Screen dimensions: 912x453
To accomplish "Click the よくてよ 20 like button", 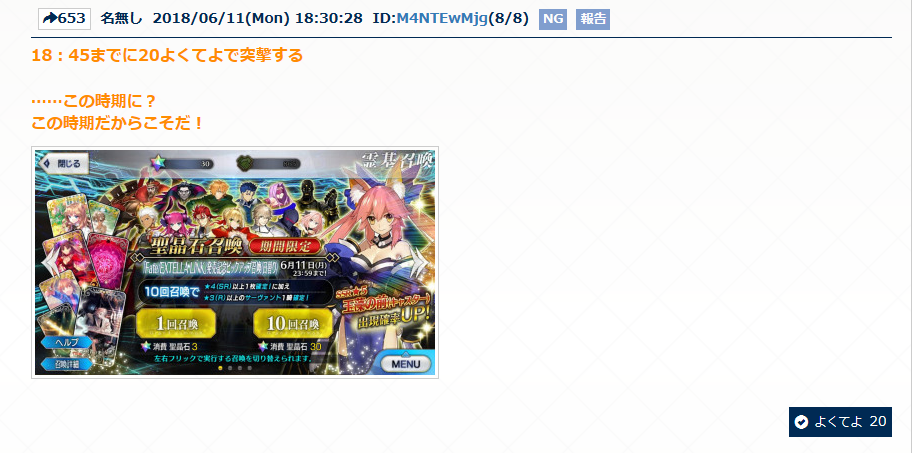I will (x=840, y=422).
